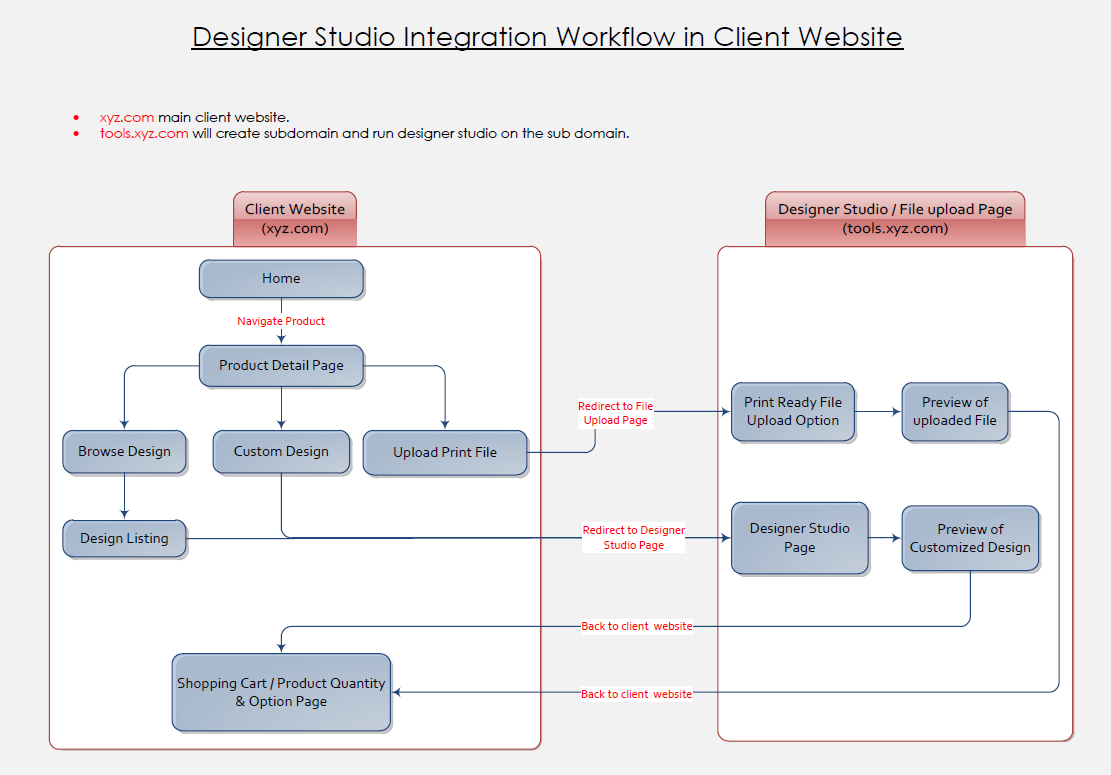Click arrowhead entering Designer Studio Page box
This screenshot has width=1111, height=775.
click(725, 538)
